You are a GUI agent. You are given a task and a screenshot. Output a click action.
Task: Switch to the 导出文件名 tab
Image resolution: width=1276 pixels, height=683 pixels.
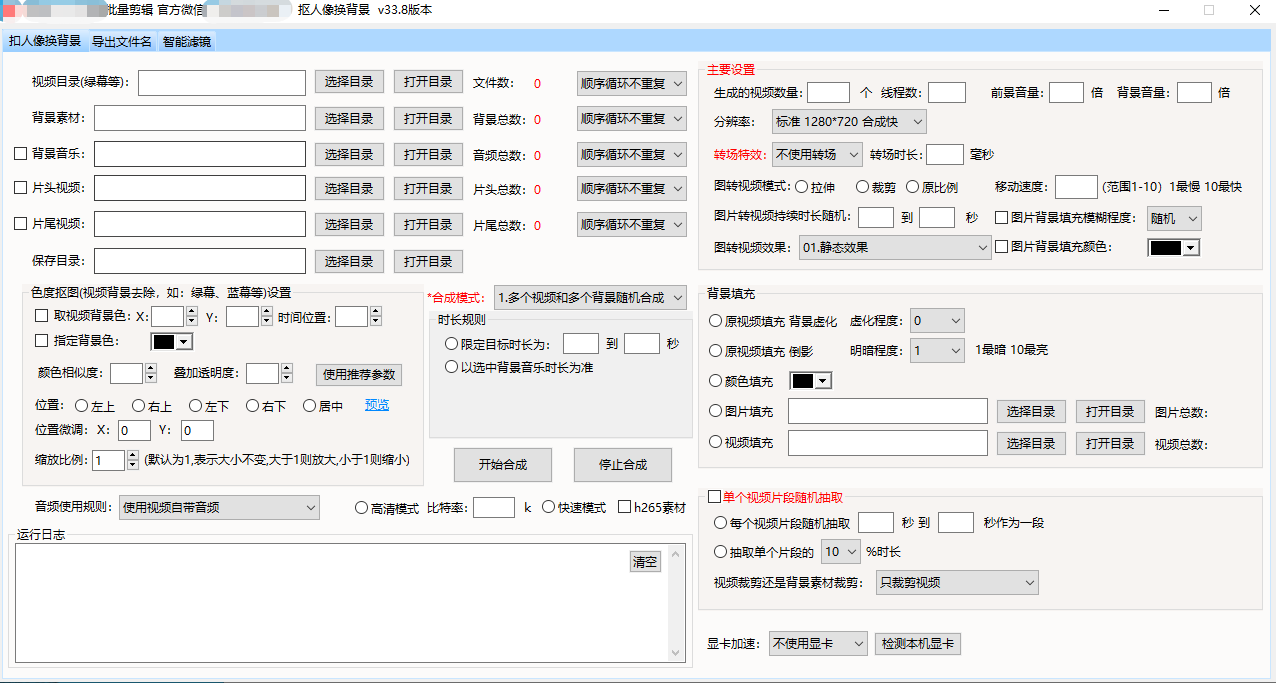[x=122, y=41]
